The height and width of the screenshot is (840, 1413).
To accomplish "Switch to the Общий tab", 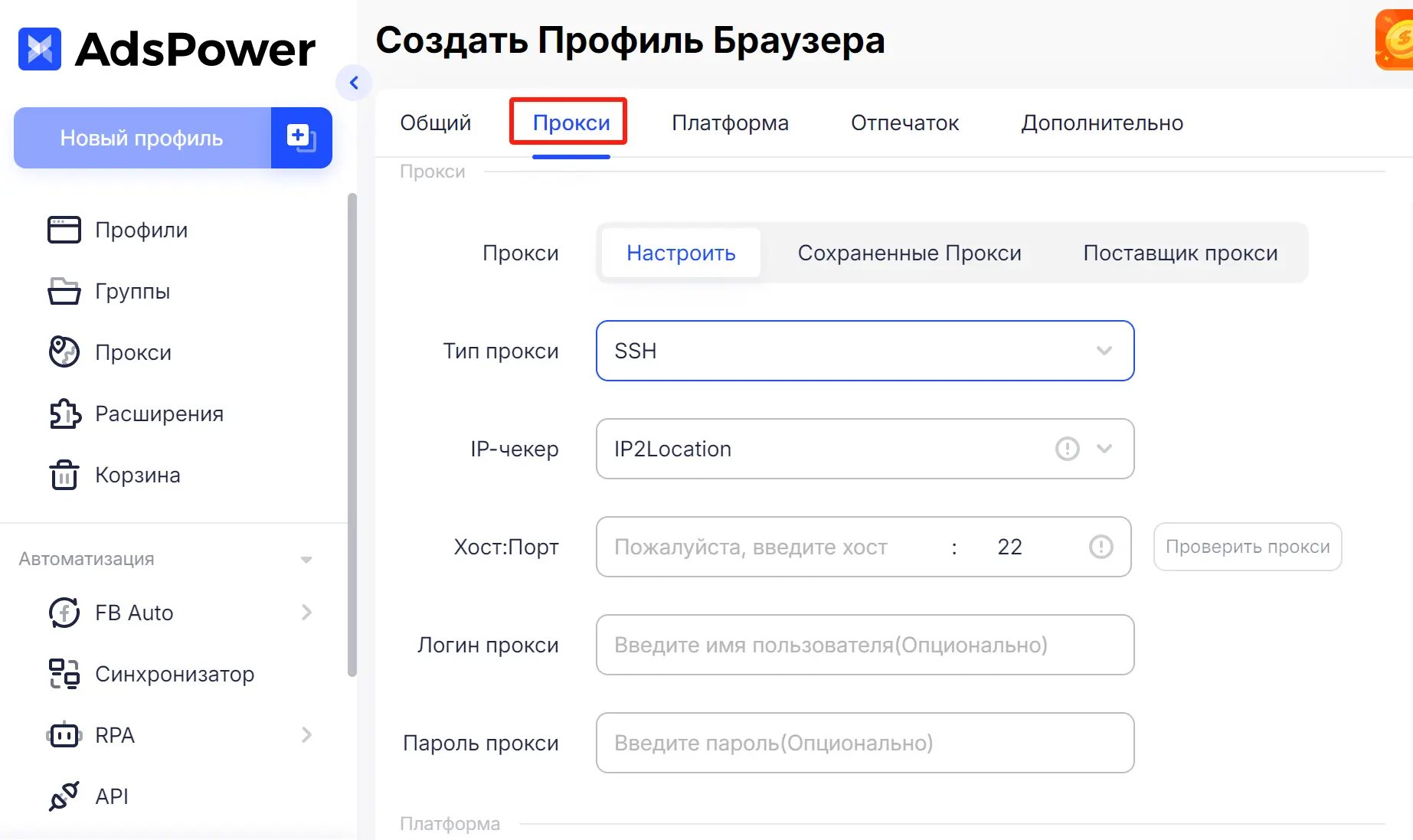I will click(436, 123).
